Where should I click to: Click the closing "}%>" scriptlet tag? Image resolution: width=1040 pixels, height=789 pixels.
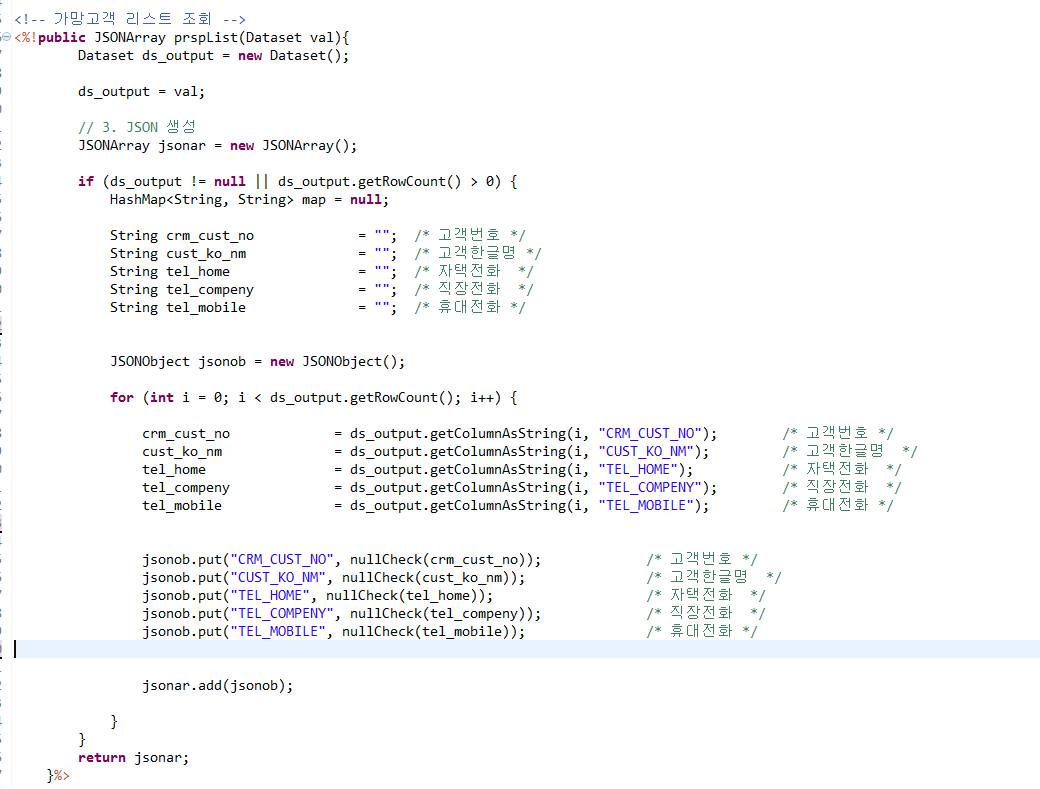(58, 775)
